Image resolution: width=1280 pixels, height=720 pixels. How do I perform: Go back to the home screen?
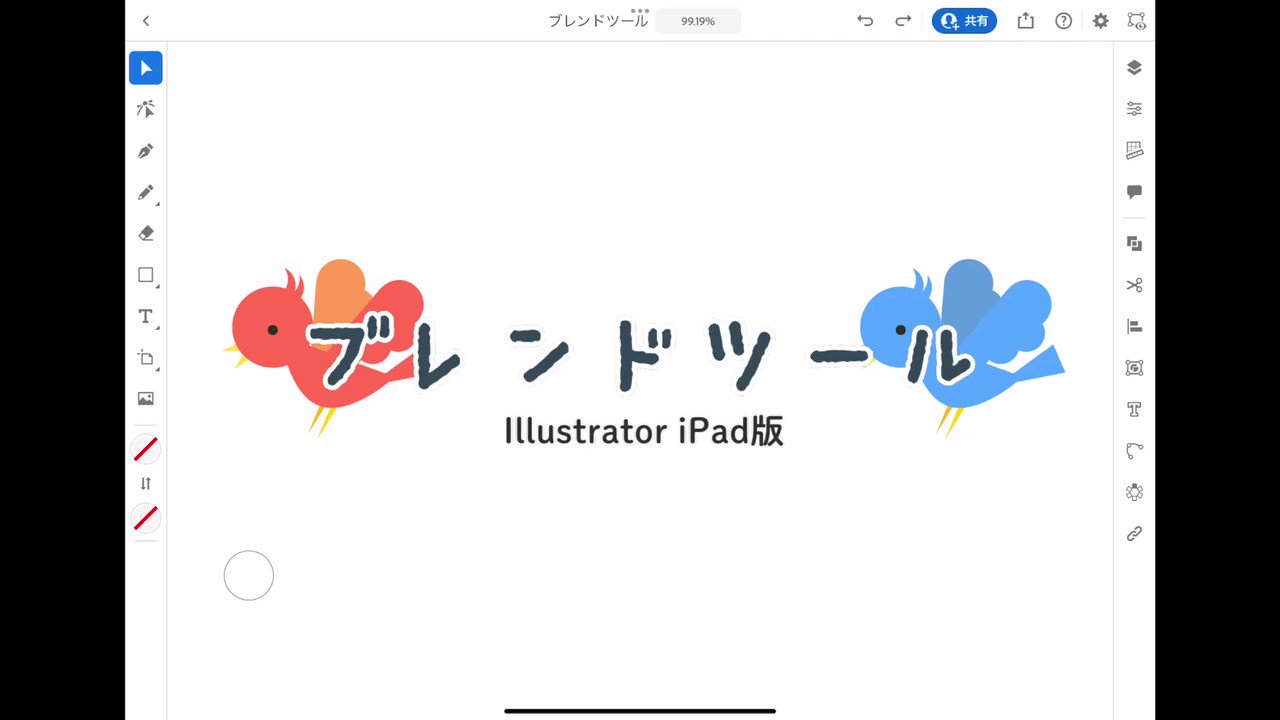tap(146, 21)
